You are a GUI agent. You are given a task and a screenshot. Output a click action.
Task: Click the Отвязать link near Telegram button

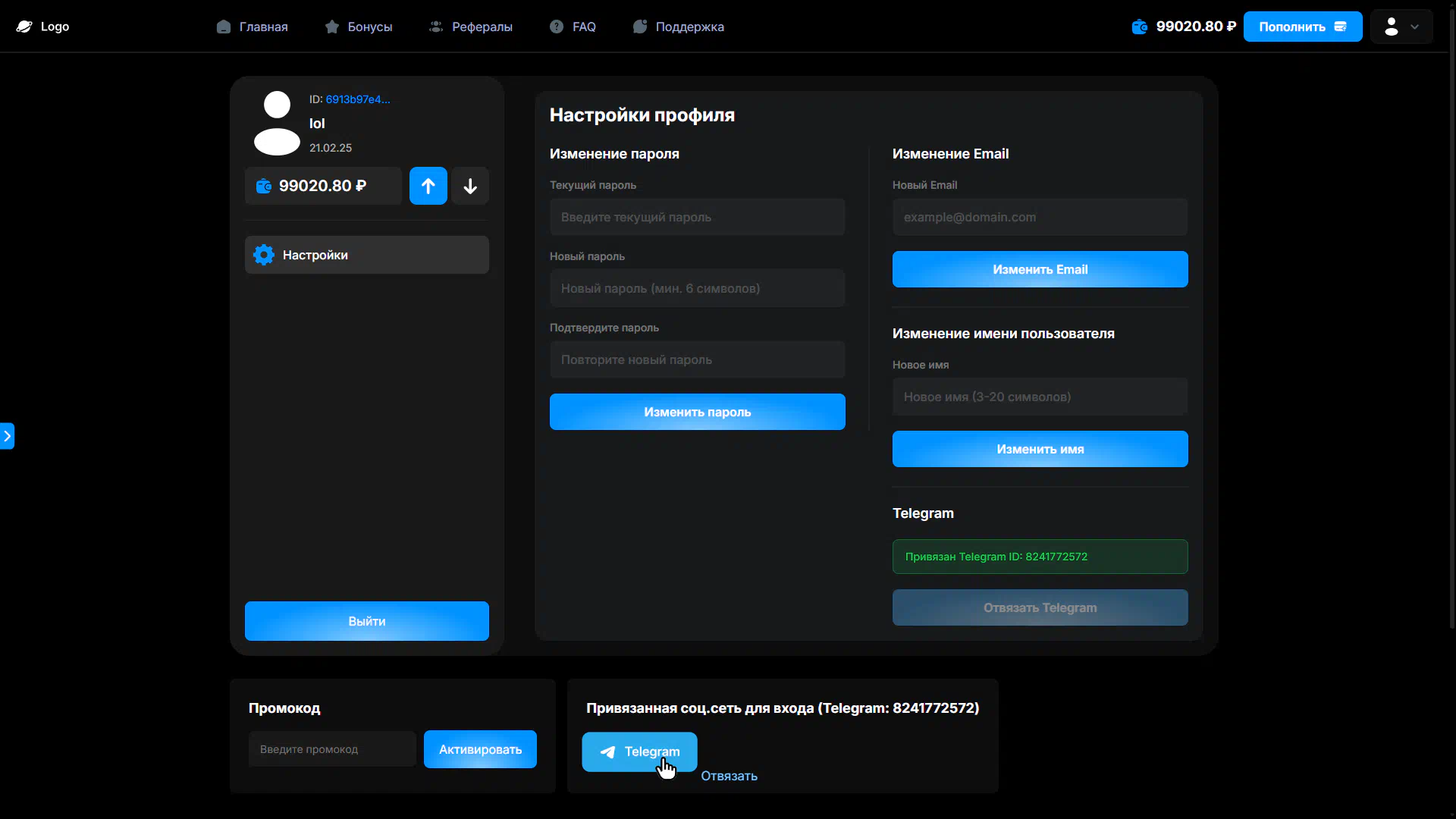click(729, 776)
